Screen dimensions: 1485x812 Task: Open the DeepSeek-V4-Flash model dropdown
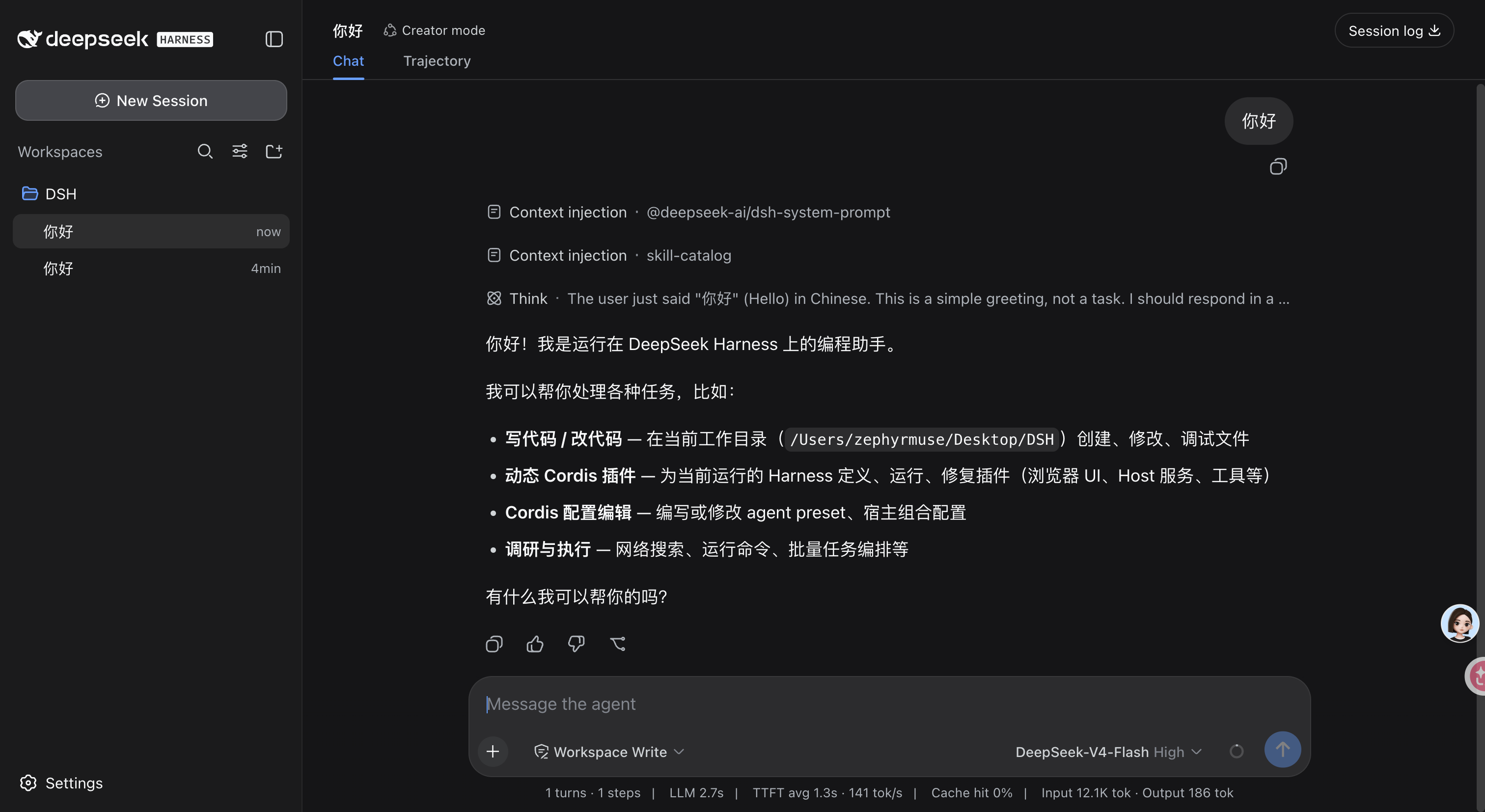pyautogui.click(x=1108, y=752)
